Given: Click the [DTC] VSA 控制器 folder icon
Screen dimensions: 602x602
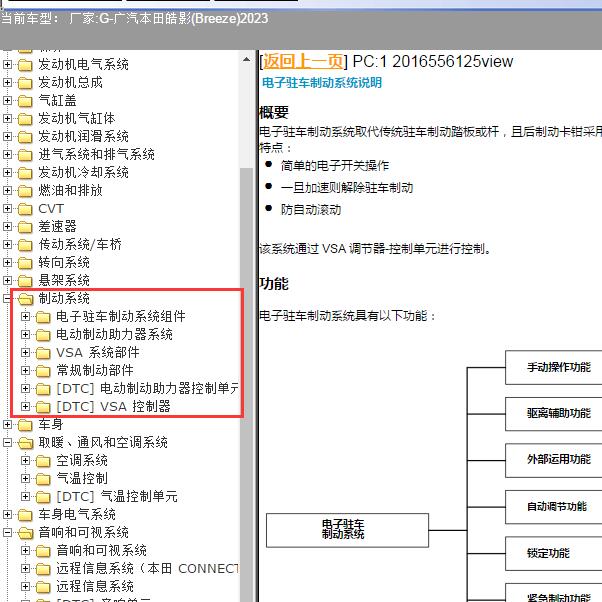Looking at the screenshot, I should pos(43,407).
